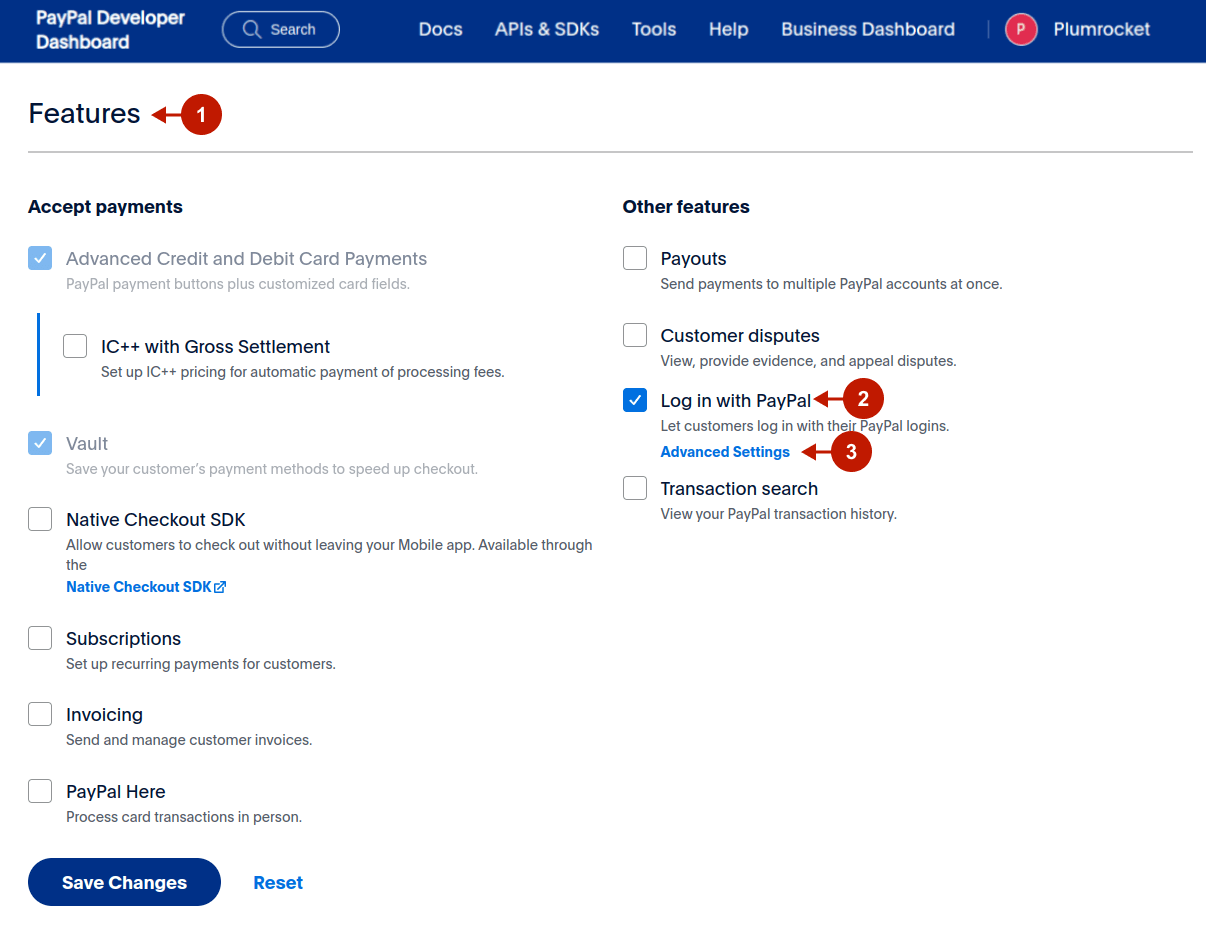Enable the Subscriptions checkbox

point(40,639)
